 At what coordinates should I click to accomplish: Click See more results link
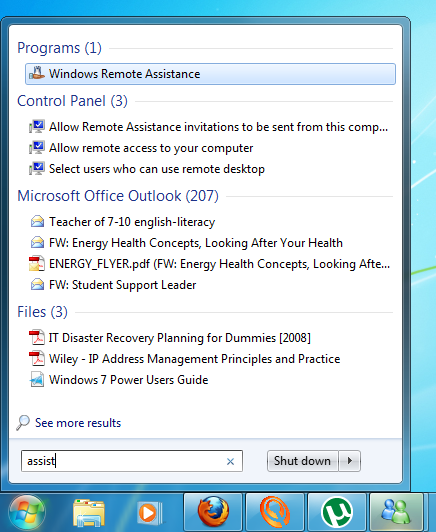(78, 423)
